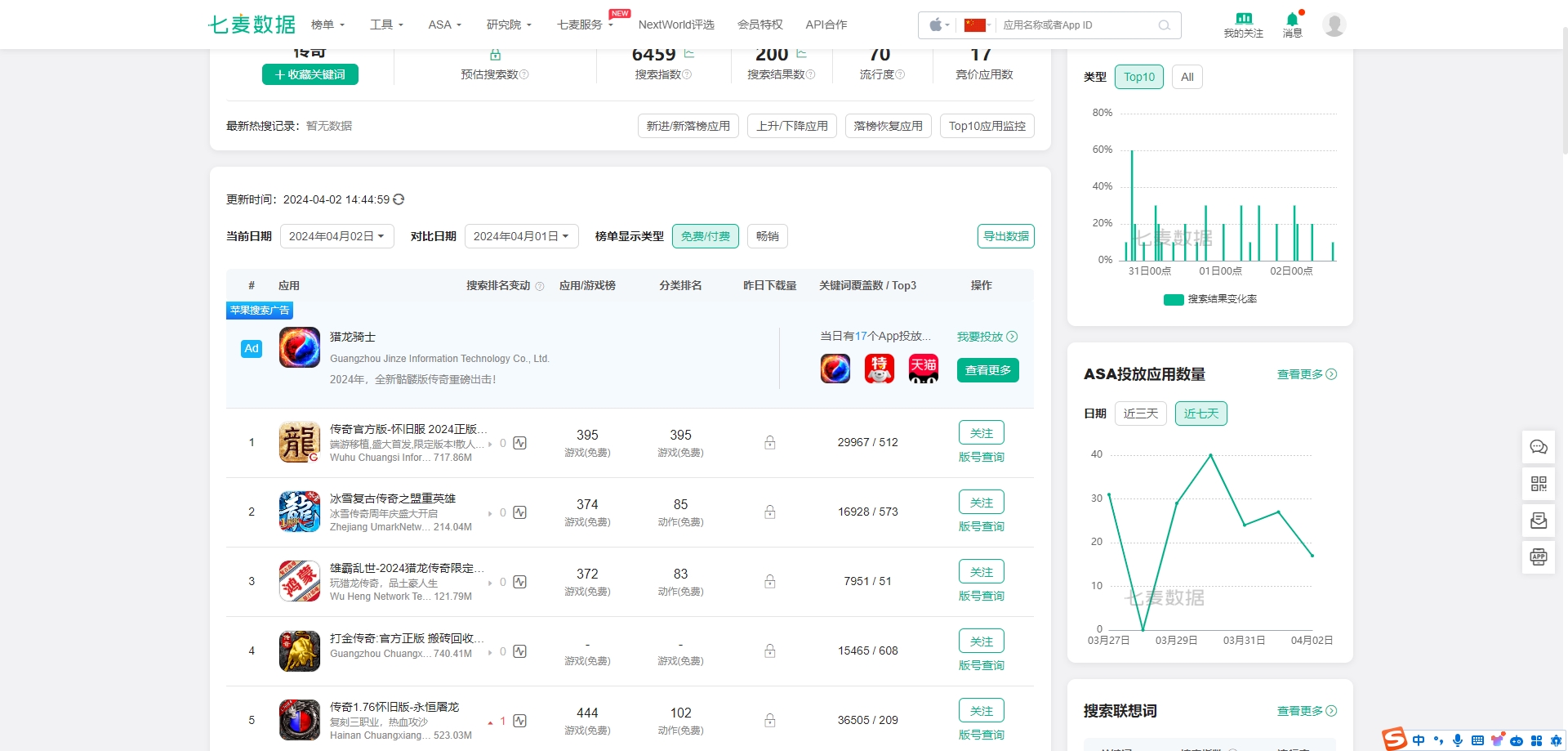Click the user avatar icon
The image size is (1568, 751).
[x=1334, y=25]
